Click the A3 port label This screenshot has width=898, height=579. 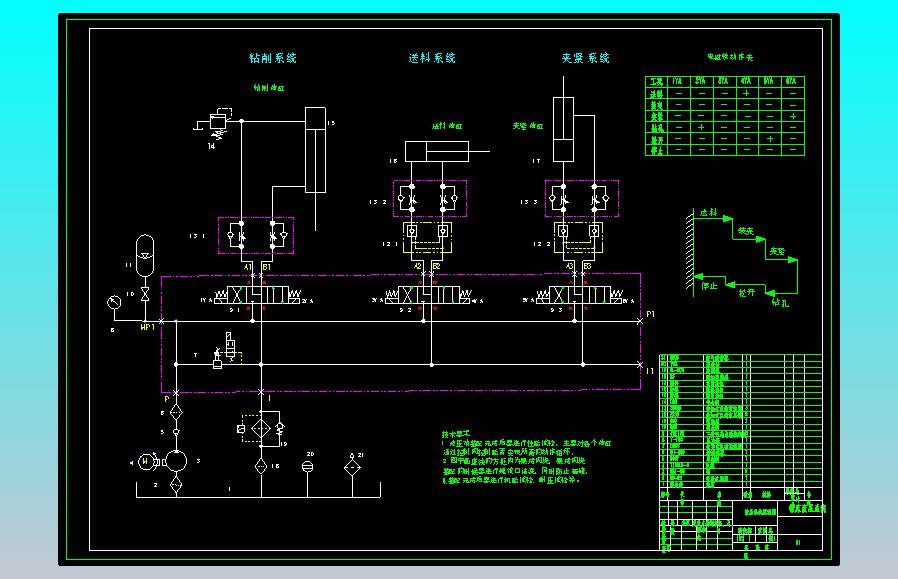(x=569, y=266)
